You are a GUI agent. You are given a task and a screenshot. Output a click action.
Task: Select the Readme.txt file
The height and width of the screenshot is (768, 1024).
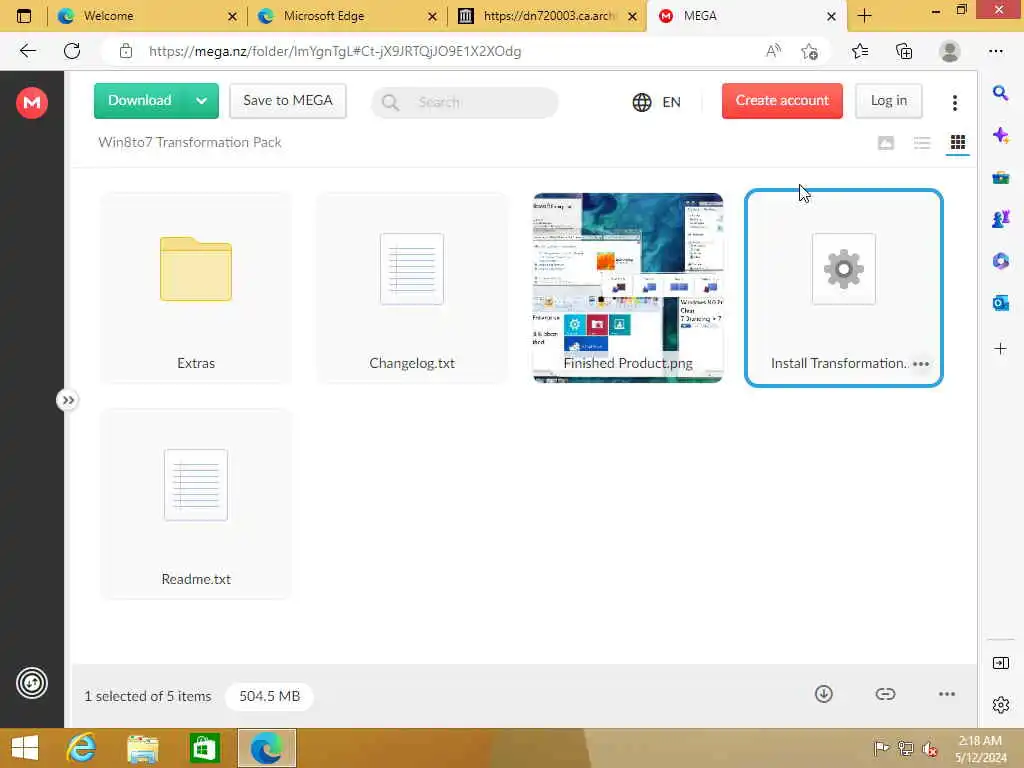[196, 504]
